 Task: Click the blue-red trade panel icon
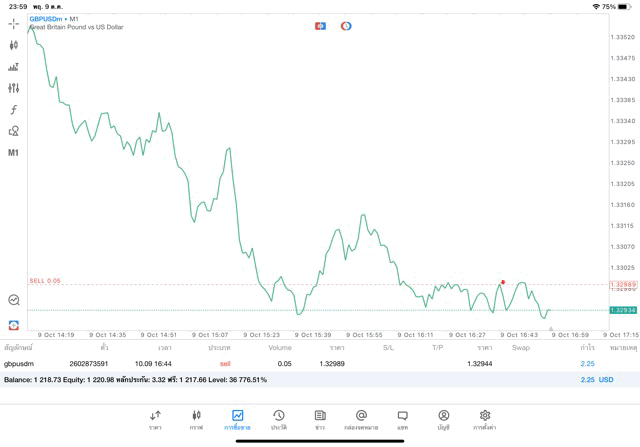320,26
